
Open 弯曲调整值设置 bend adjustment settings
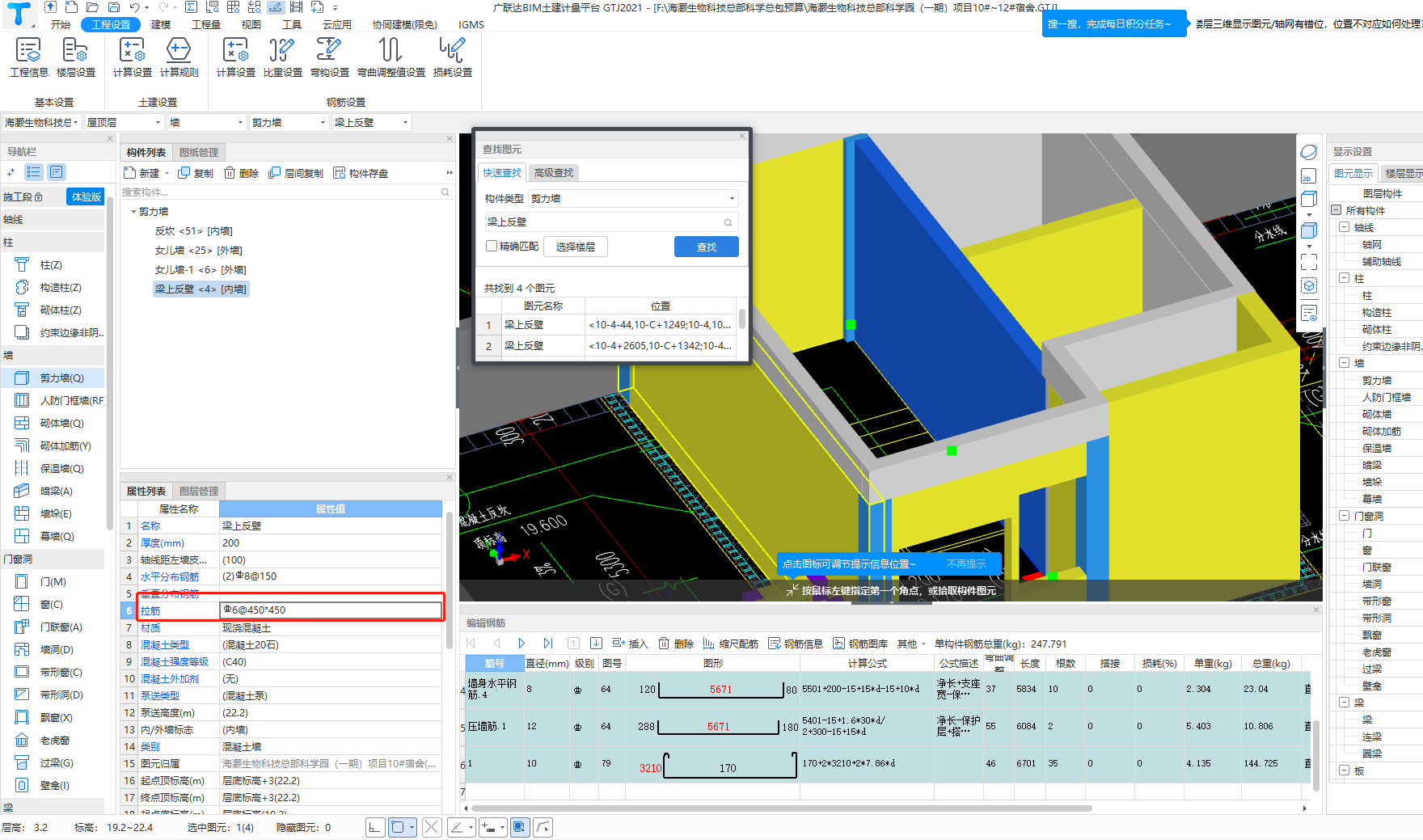[x=391, y=57]
